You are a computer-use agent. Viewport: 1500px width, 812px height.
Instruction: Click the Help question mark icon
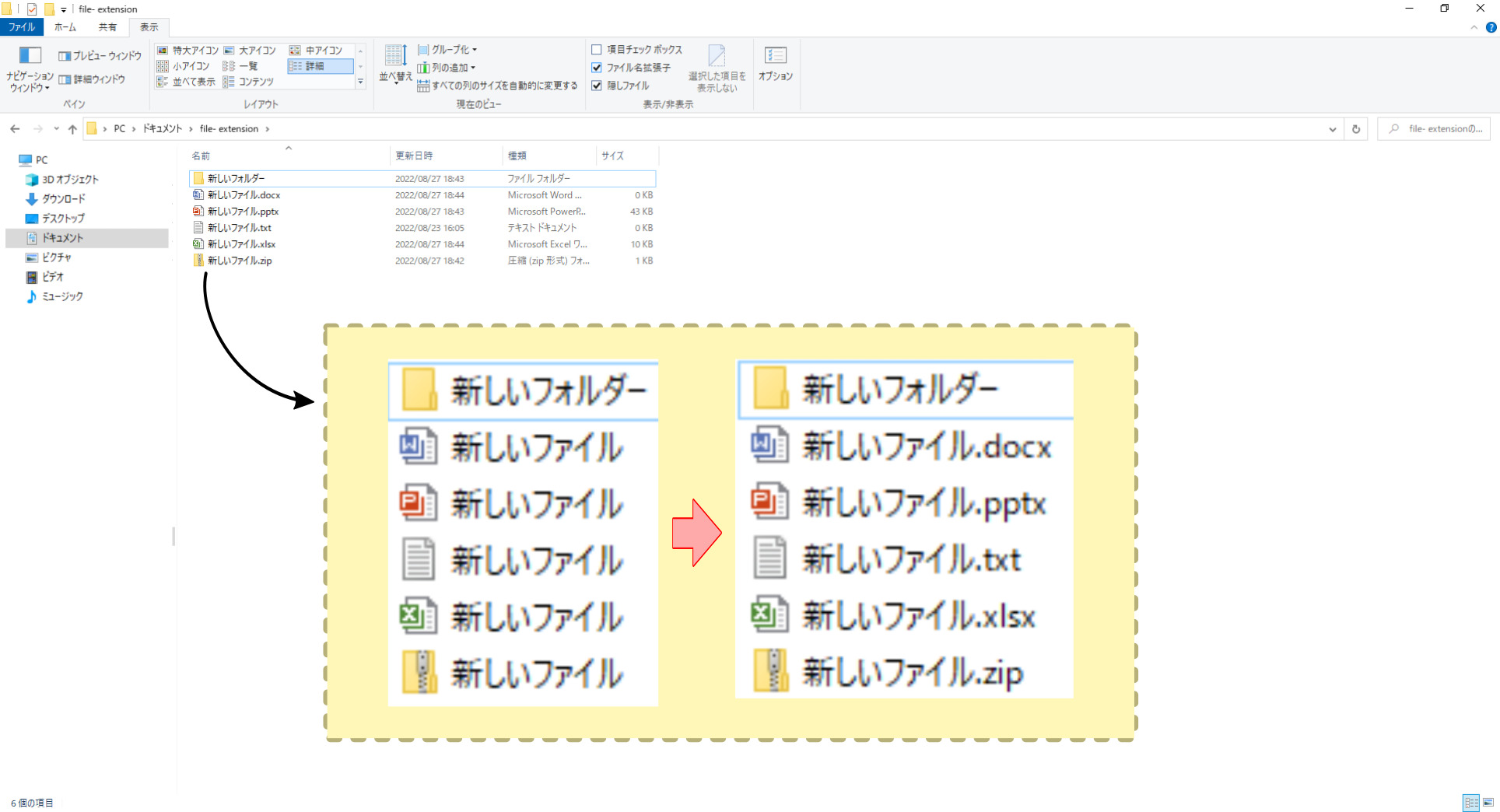tap(1491, 27)
